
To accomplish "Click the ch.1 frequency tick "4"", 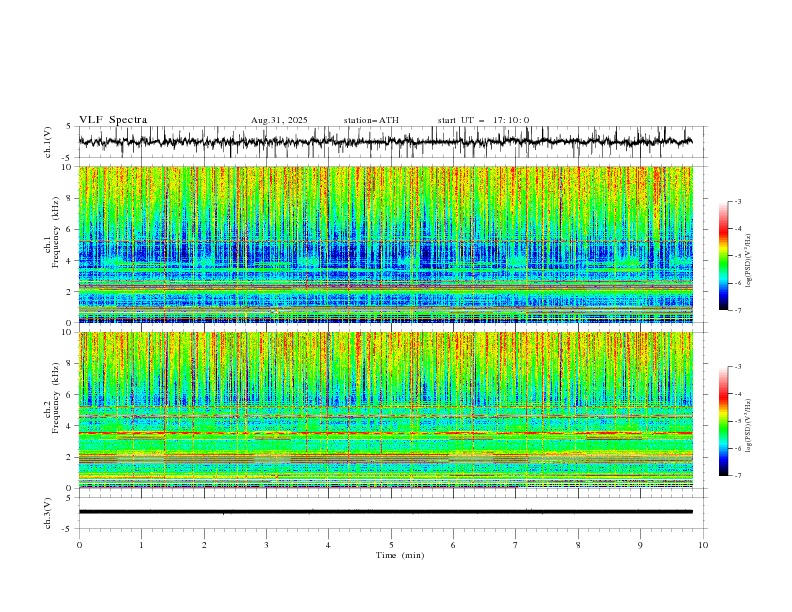I will point(70,261).
